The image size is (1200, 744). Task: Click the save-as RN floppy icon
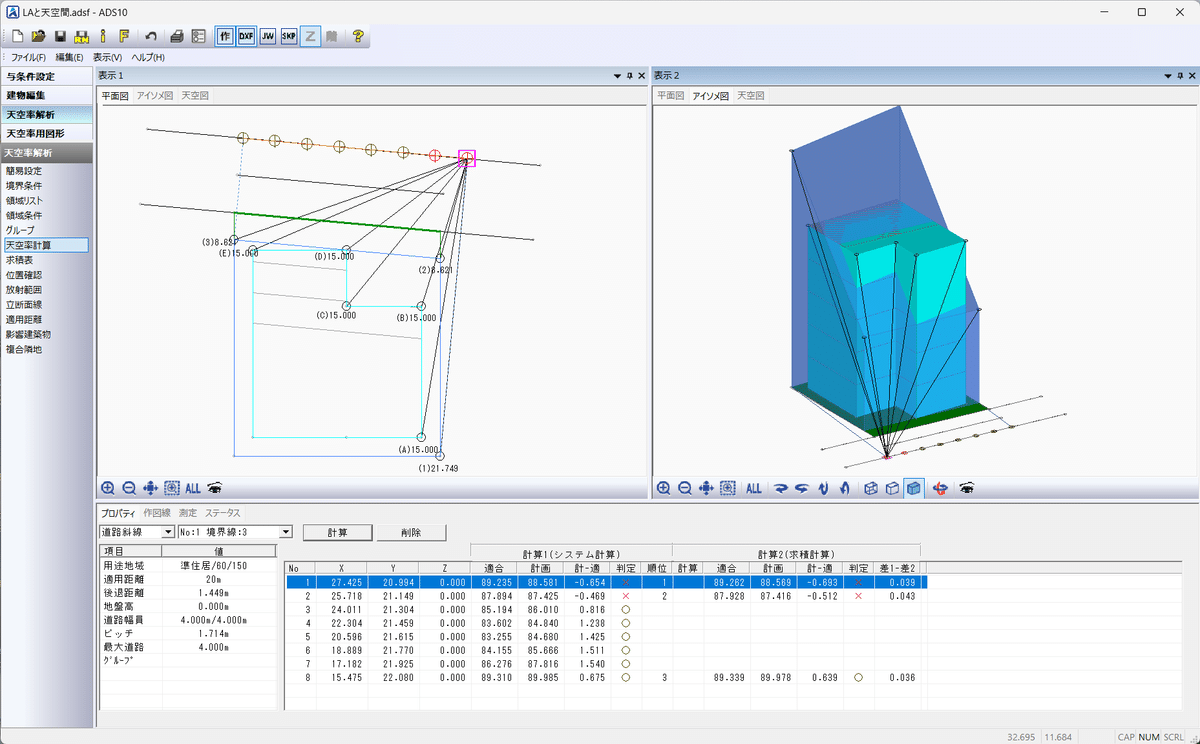[81, 37]
